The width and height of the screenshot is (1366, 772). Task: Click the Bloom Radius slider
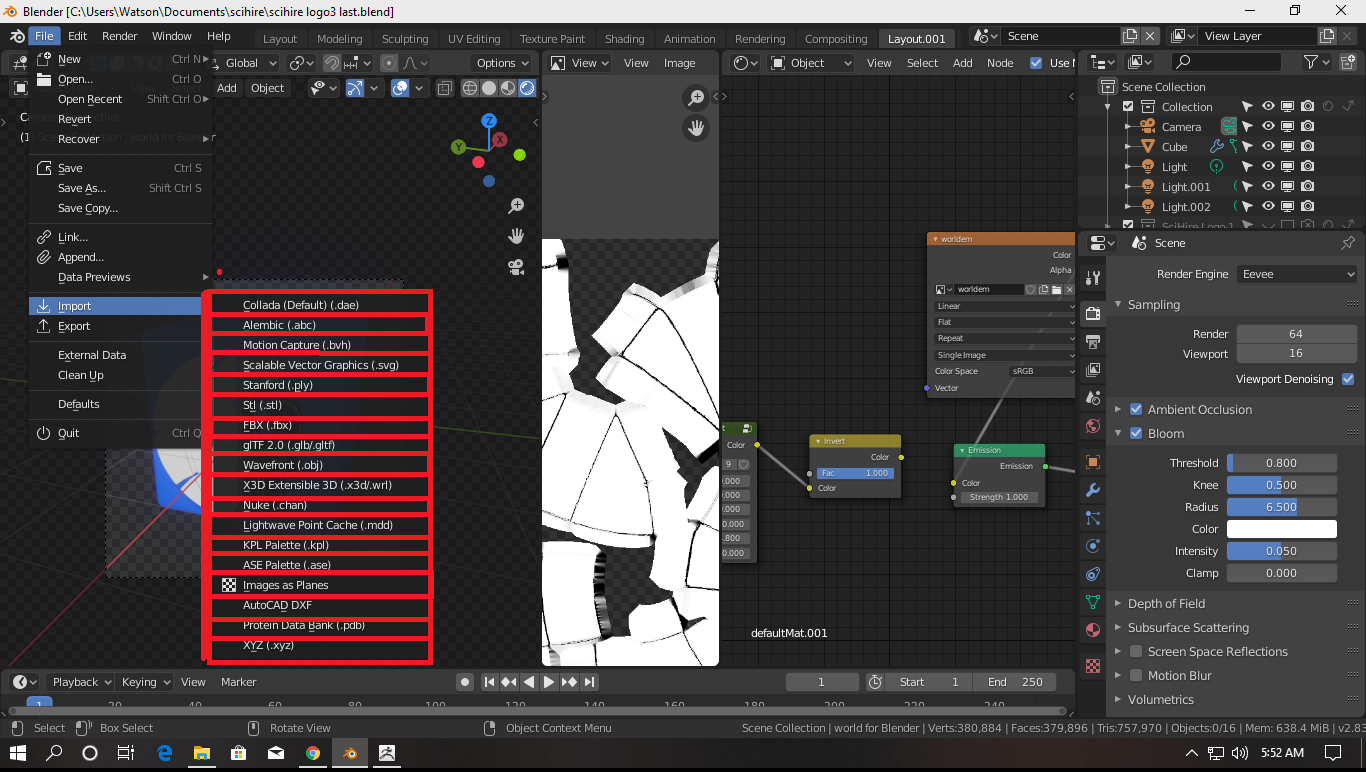pos(1282,507)
